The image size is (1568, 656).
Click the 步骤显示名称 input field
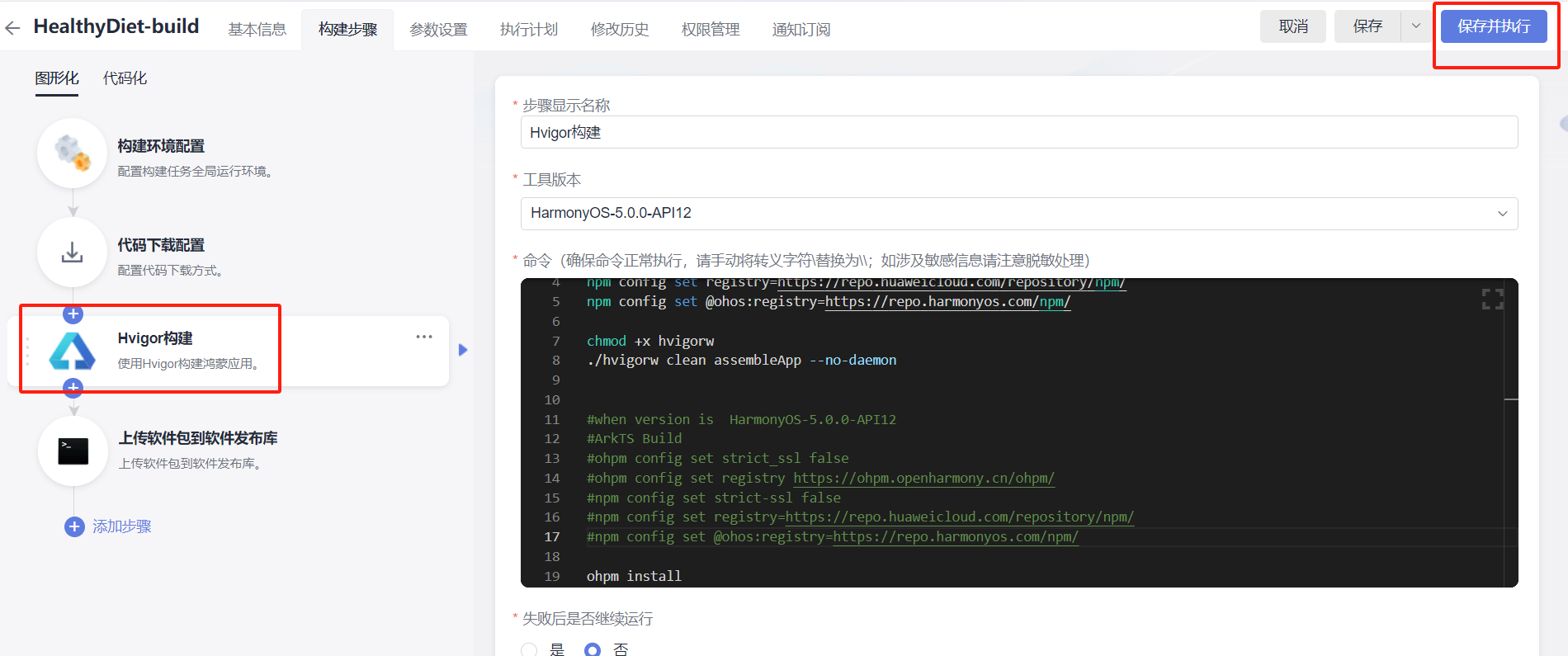1019,132
